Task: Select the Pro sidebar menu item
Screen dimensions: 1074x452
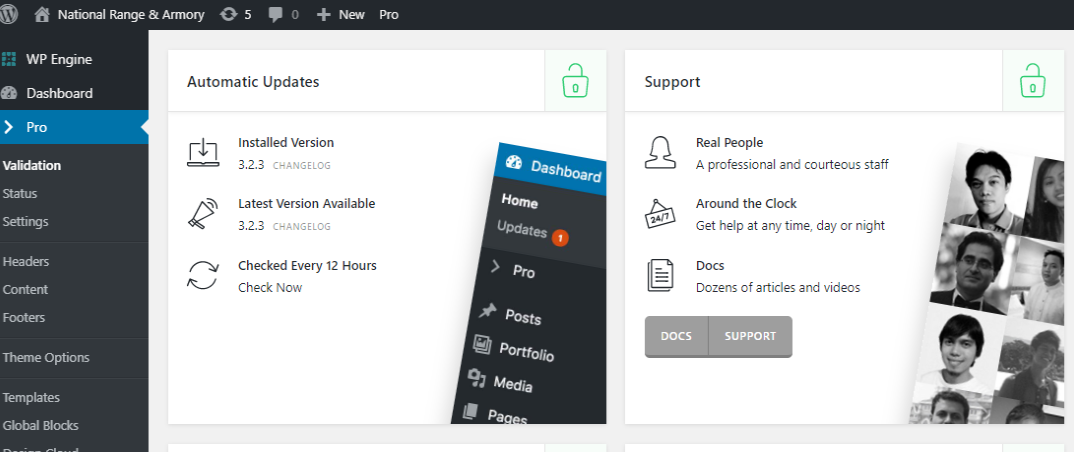Action: tap(74, 127)
